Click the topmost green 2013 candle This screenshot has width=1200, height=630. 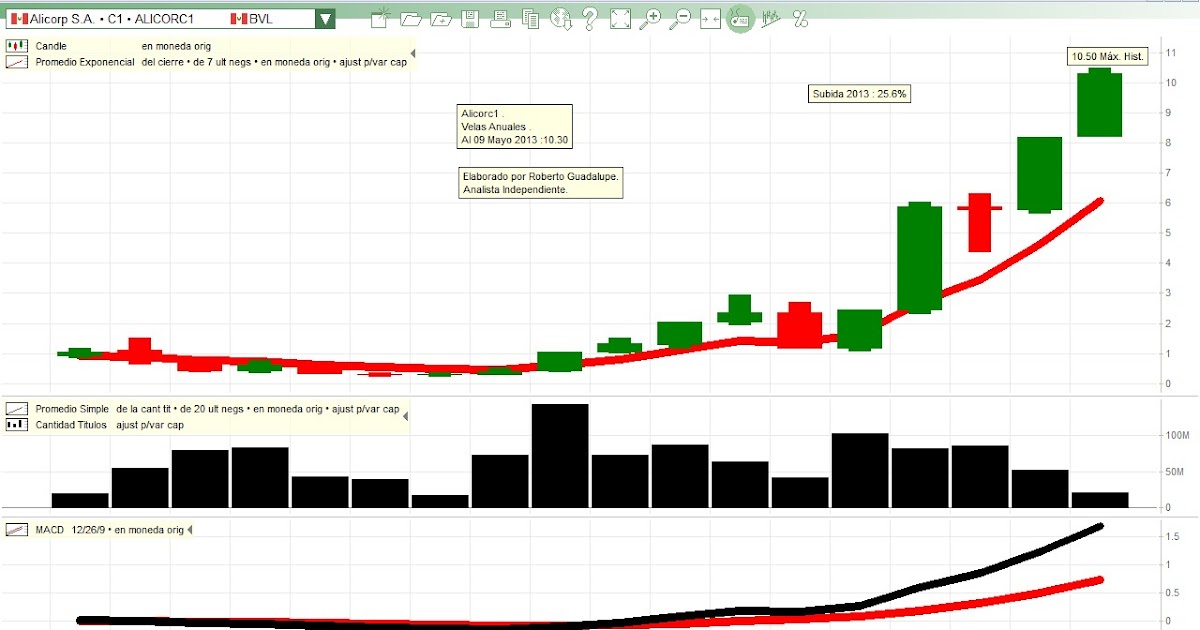click(x=1099, y=102)
